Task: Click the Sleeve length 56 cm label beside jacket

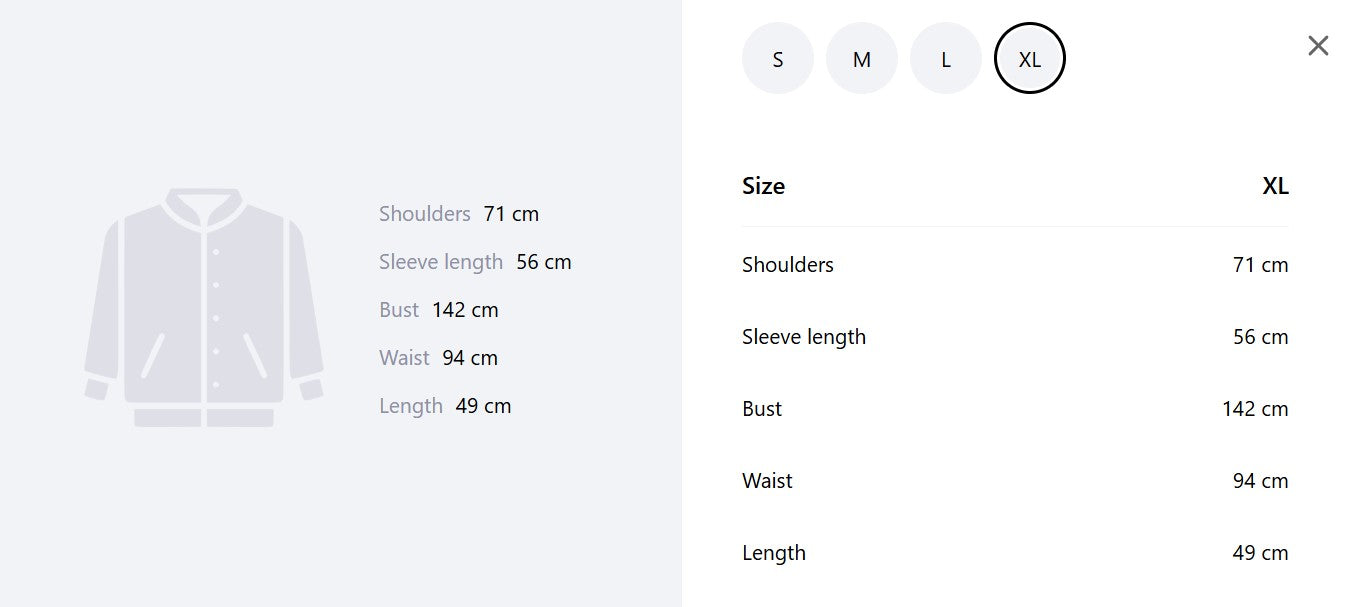Action: (x=475, y=262)
